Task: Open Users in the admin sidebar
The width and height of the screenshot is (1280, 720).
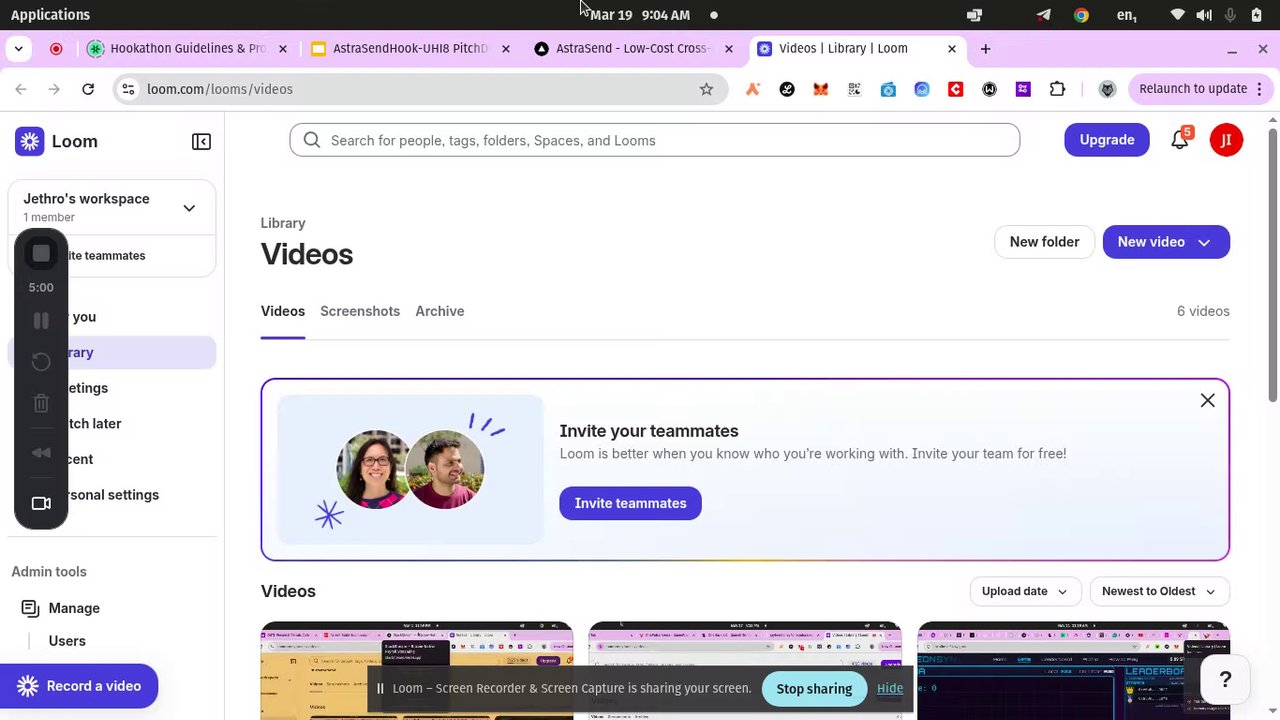Action: tap(67, 641)
